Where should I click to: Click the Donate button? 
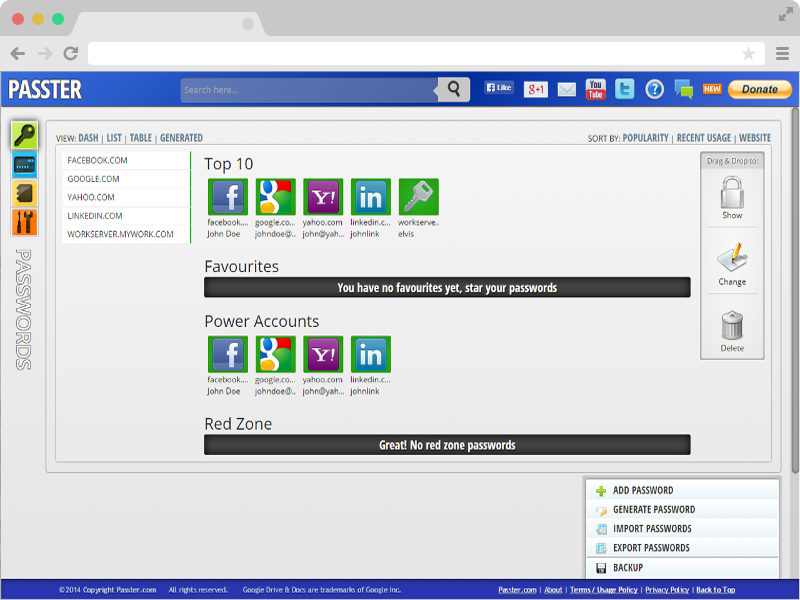tap(760, 89)
